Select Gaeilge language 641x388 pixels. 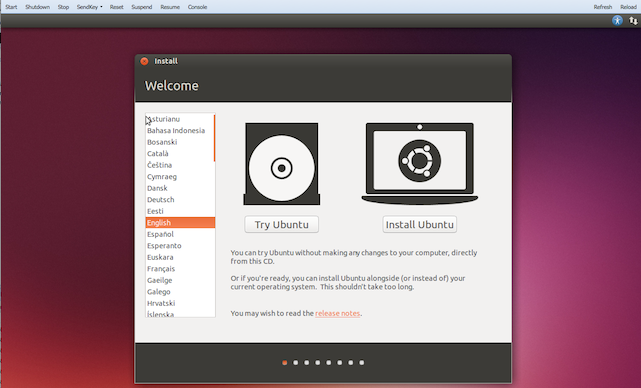coord(179,280)
